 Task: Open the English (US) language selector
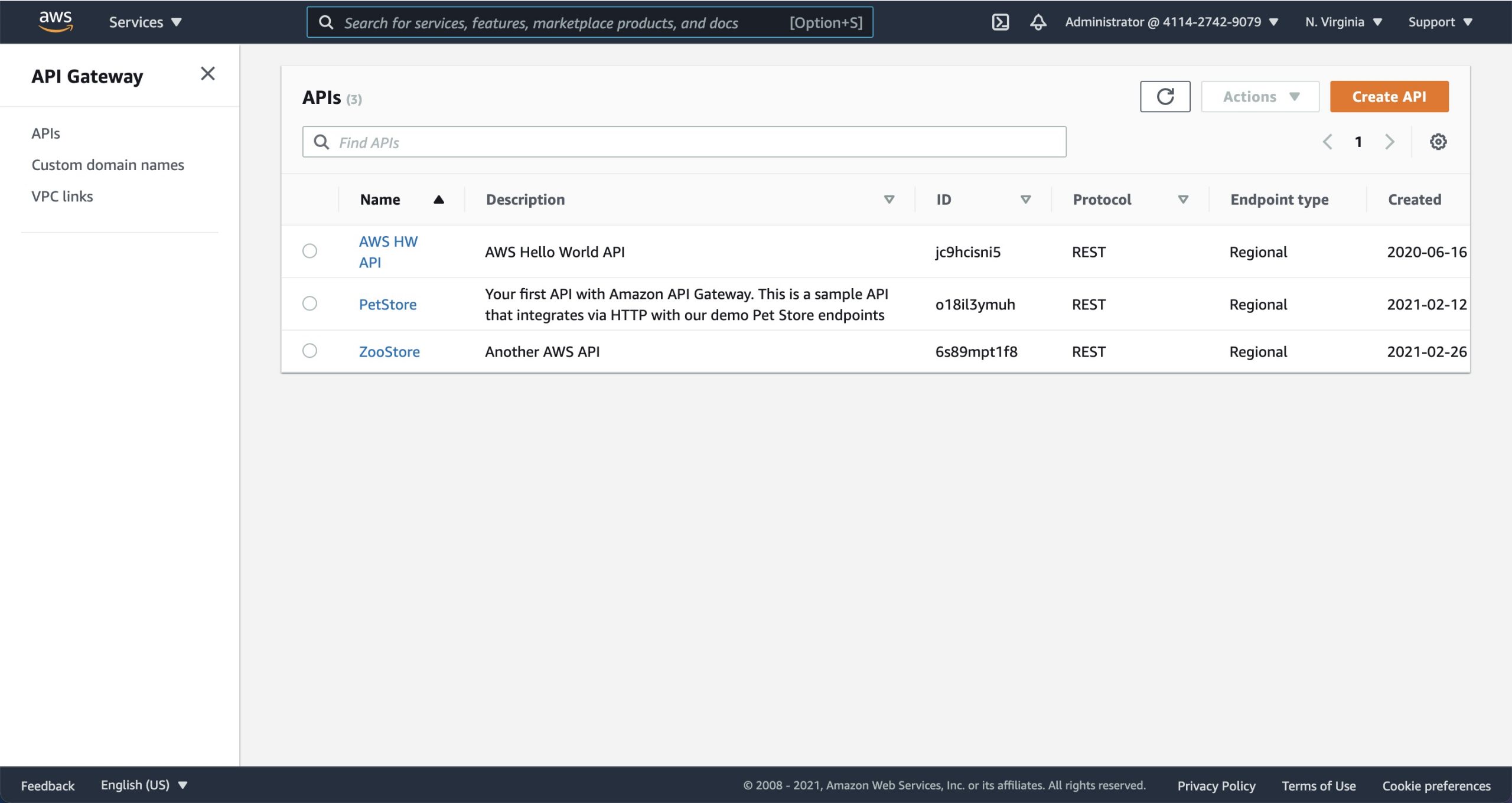(144, 785)
